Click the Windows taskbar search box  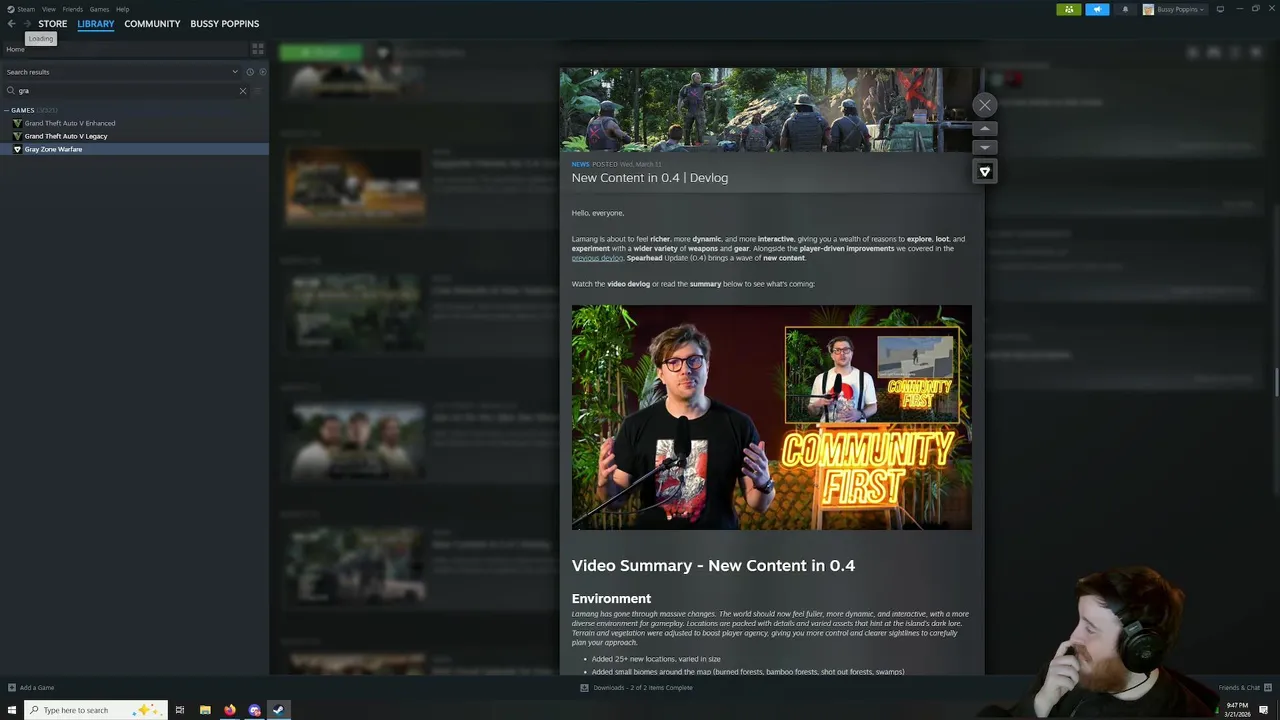[96, 710]
